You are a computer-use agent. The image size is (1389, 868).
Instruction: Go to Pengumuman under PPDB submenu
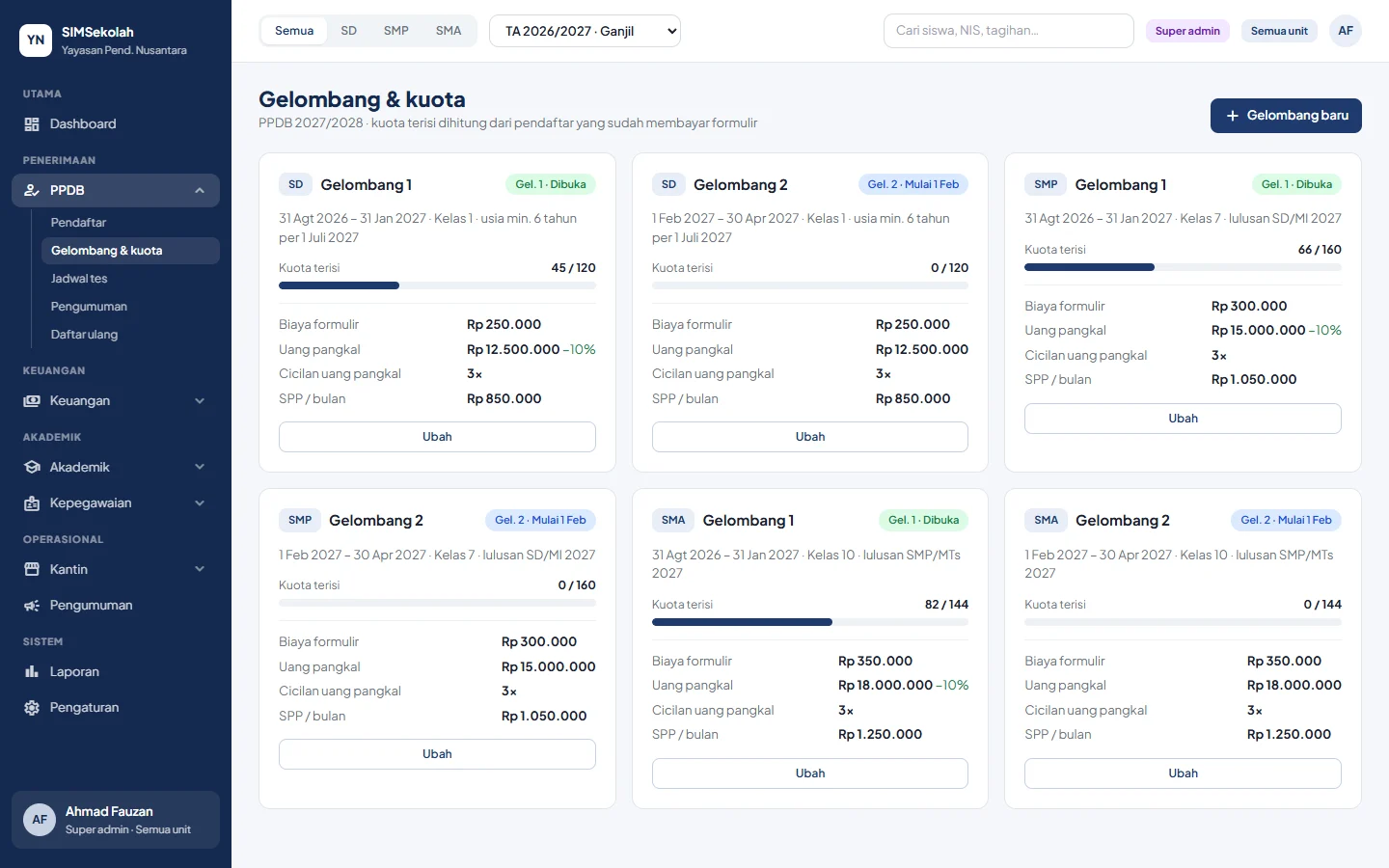tap(129, 307)
